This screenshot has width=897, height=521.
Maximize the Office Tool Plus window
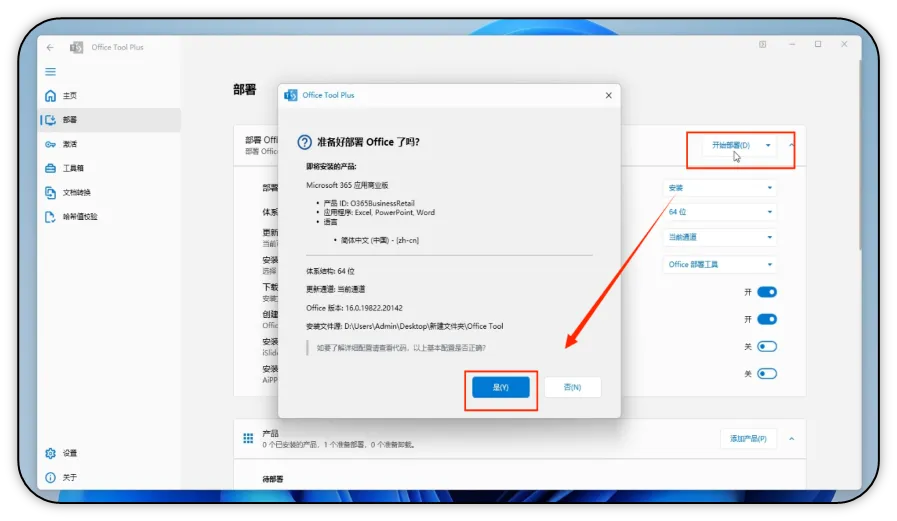point(818,45)
